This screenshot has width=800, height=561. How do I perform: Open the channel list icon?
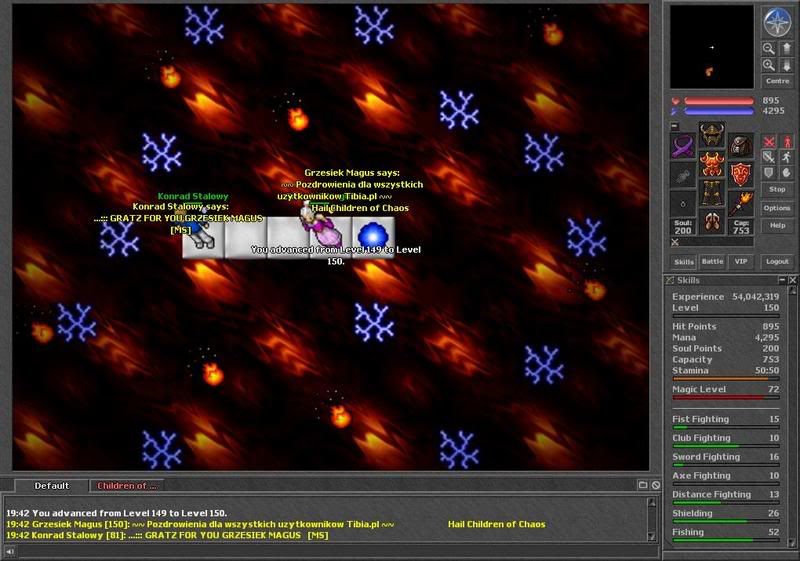(x=643, y=485)
